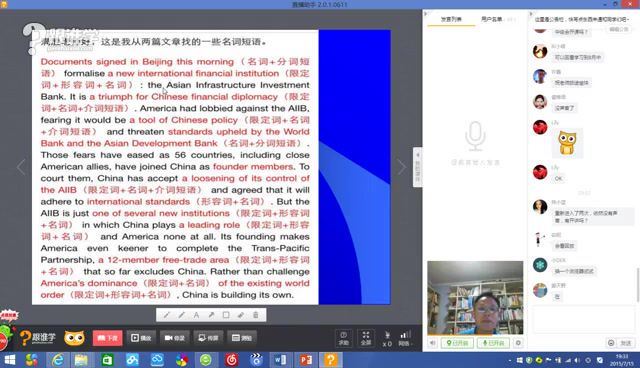Open the help button in bottom bar
640x368 pixels.
point(344,338)
